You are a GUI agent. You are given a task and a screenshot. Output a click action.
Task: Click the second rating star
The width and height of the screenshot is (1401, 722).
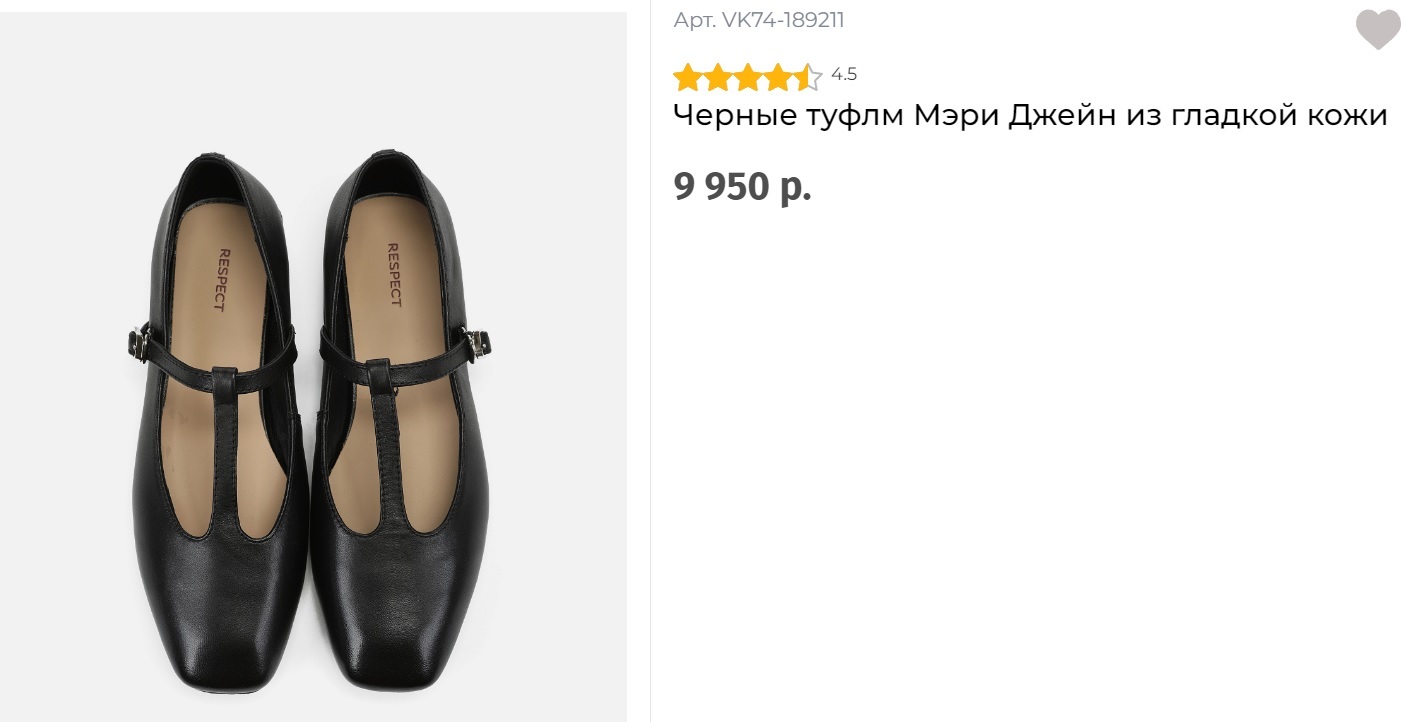click(x=718, y=77)
